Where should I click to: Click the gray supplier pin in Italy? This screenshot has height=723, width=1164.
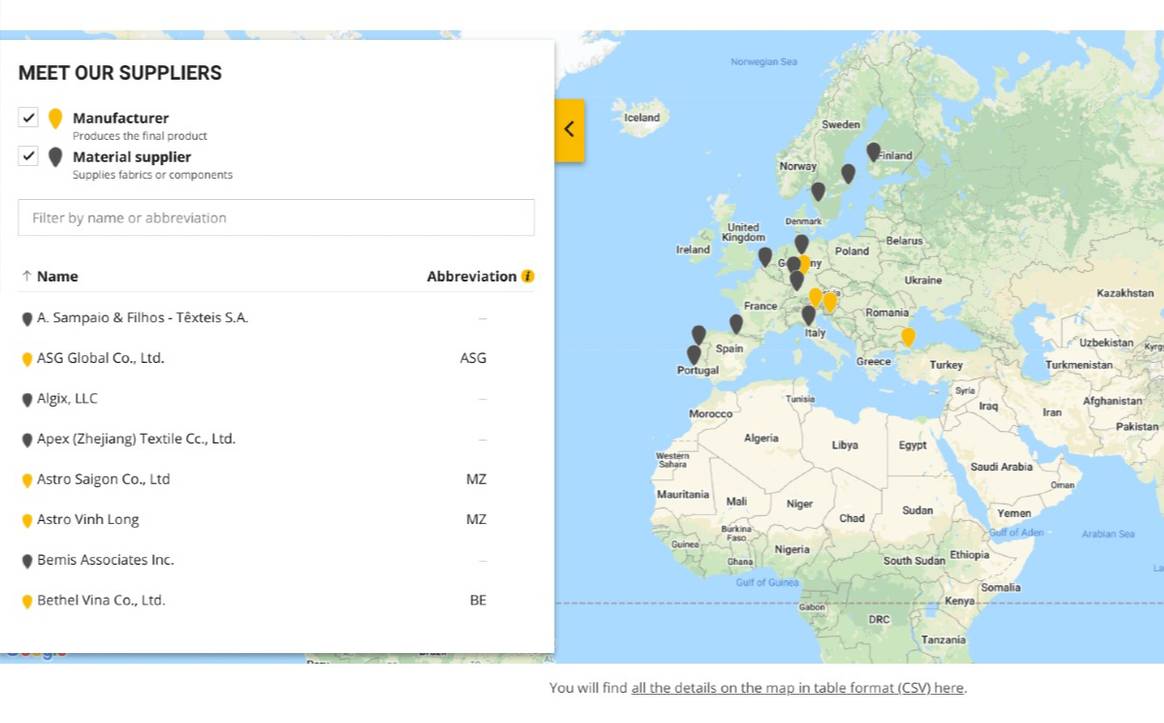(x=808, y=315)
